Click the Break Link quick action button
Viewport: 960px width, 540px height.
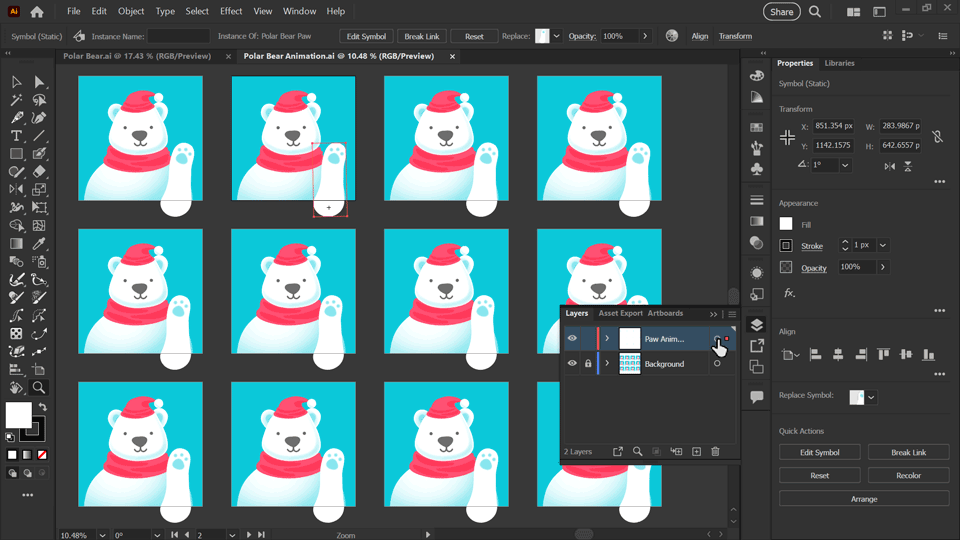[x=908, y=452]
